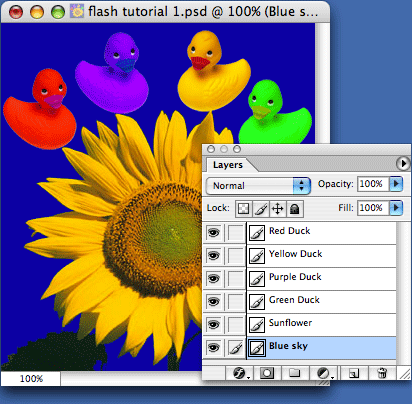Open the Layers palette flyout menu

(x=403, y=163)
